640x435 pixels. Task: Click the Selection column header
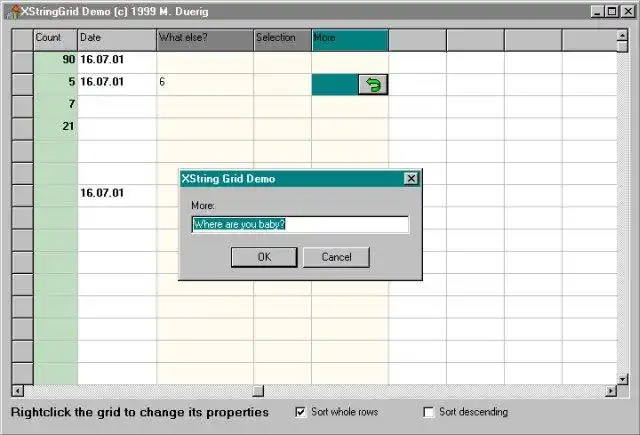pyautogui.click(x=282, y=40)
